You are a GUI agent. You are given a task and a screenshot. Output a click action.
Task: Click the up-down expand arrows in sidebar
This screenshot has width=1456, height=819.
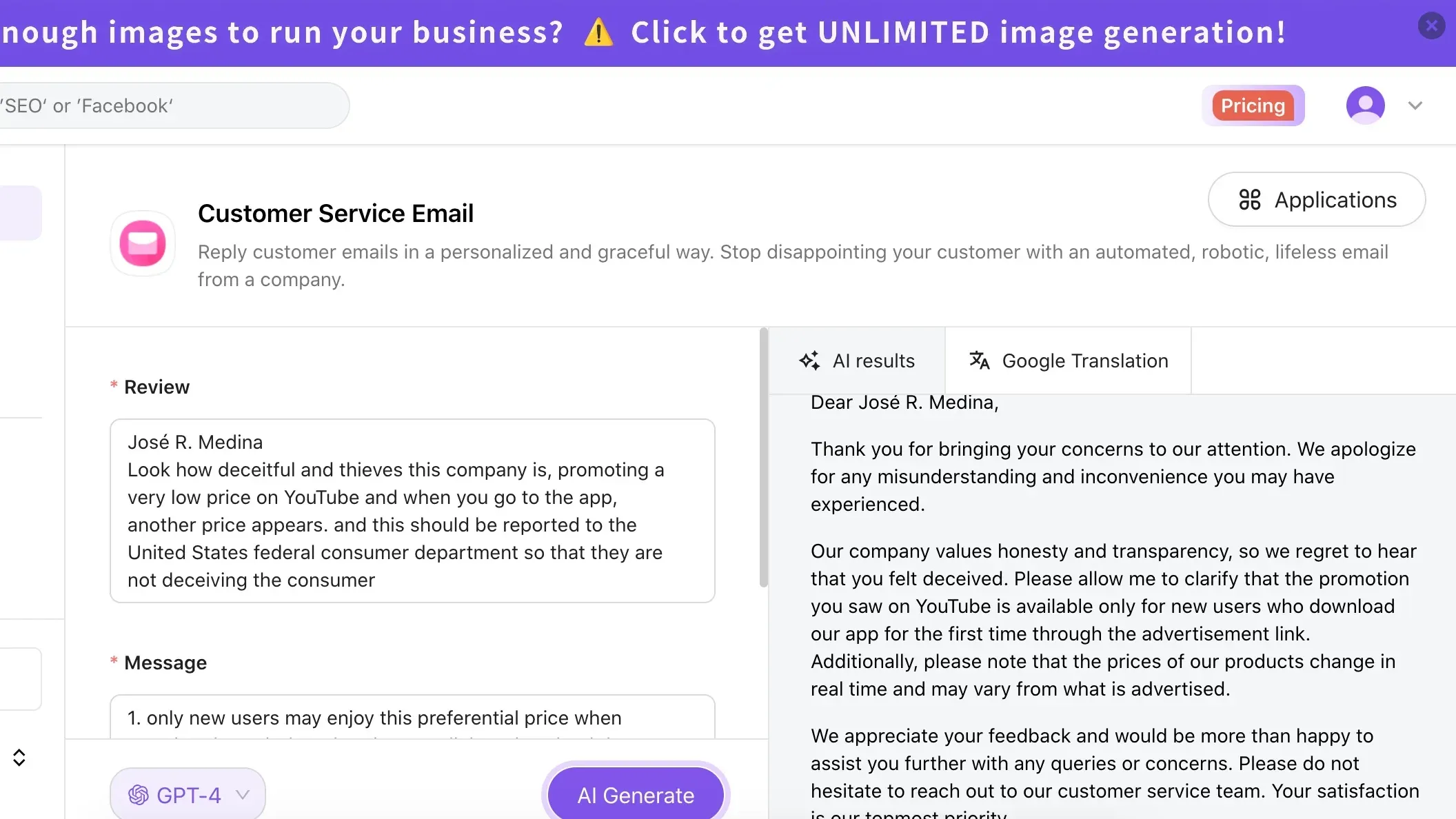tap(19, 758)
